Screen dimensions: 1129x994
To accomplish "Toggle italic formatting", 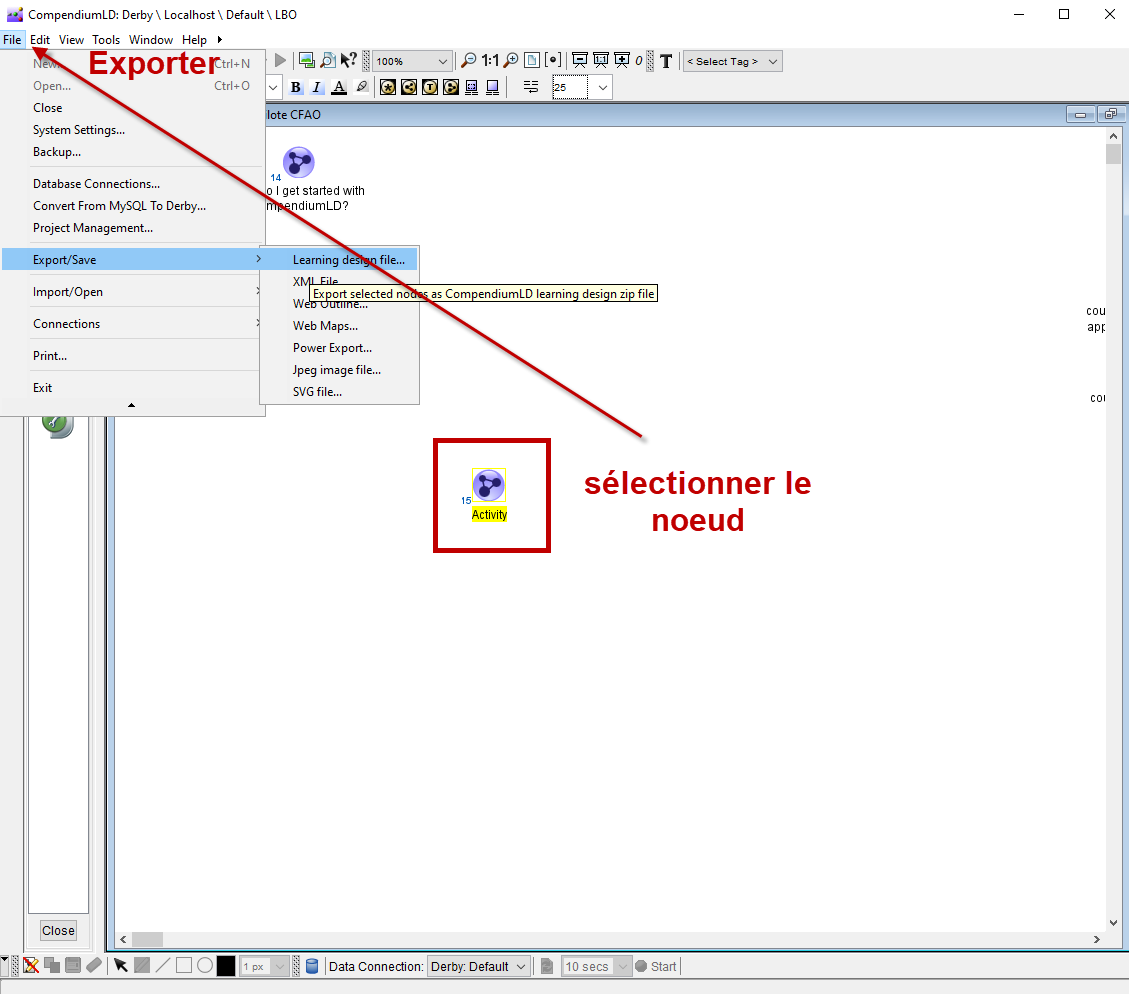I will (317, 87).
